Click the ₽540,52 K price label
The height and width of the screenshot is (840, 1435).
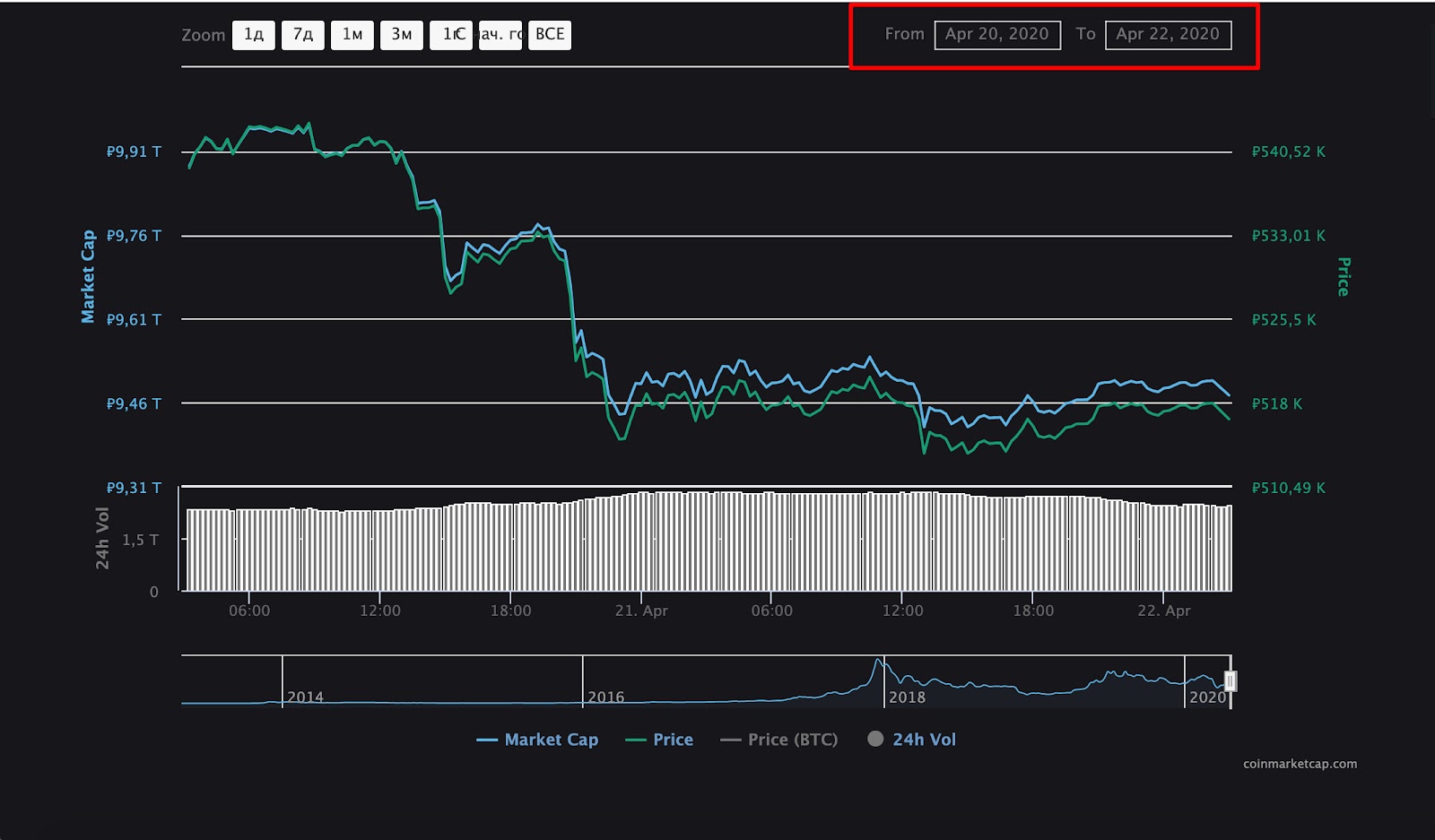click(1289, 152)
